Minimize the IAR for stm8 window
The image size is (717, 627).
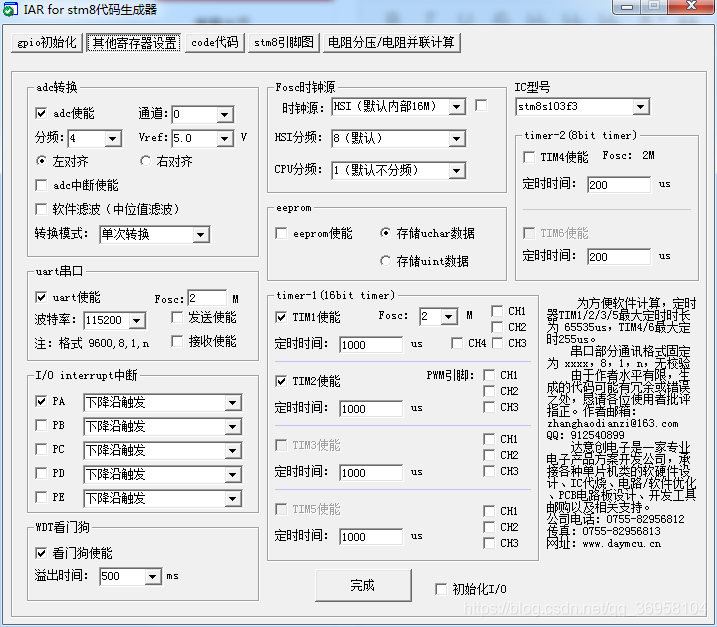(626, 6)
